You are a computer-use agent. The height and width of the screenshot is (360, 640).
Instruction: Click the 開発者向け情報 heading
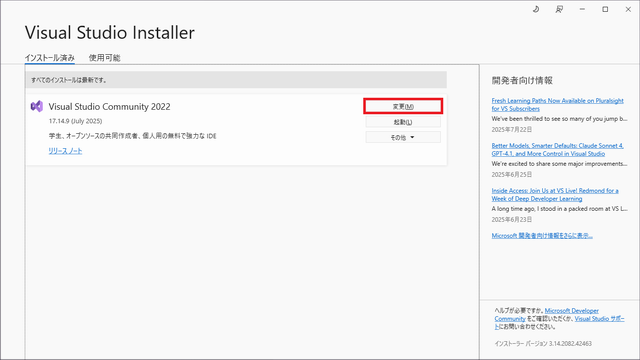pos(522,80)
